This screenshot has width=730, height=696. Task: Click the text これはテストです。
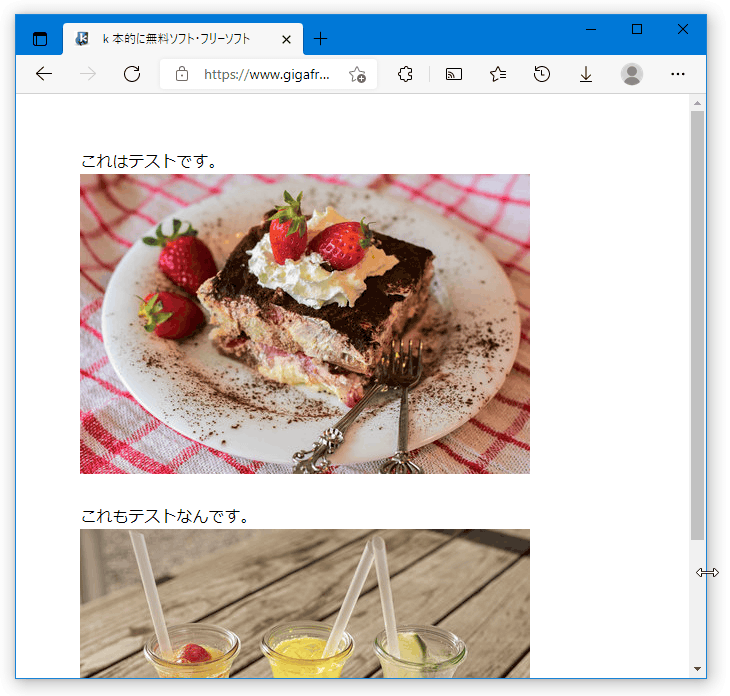(x=149, y=161)
